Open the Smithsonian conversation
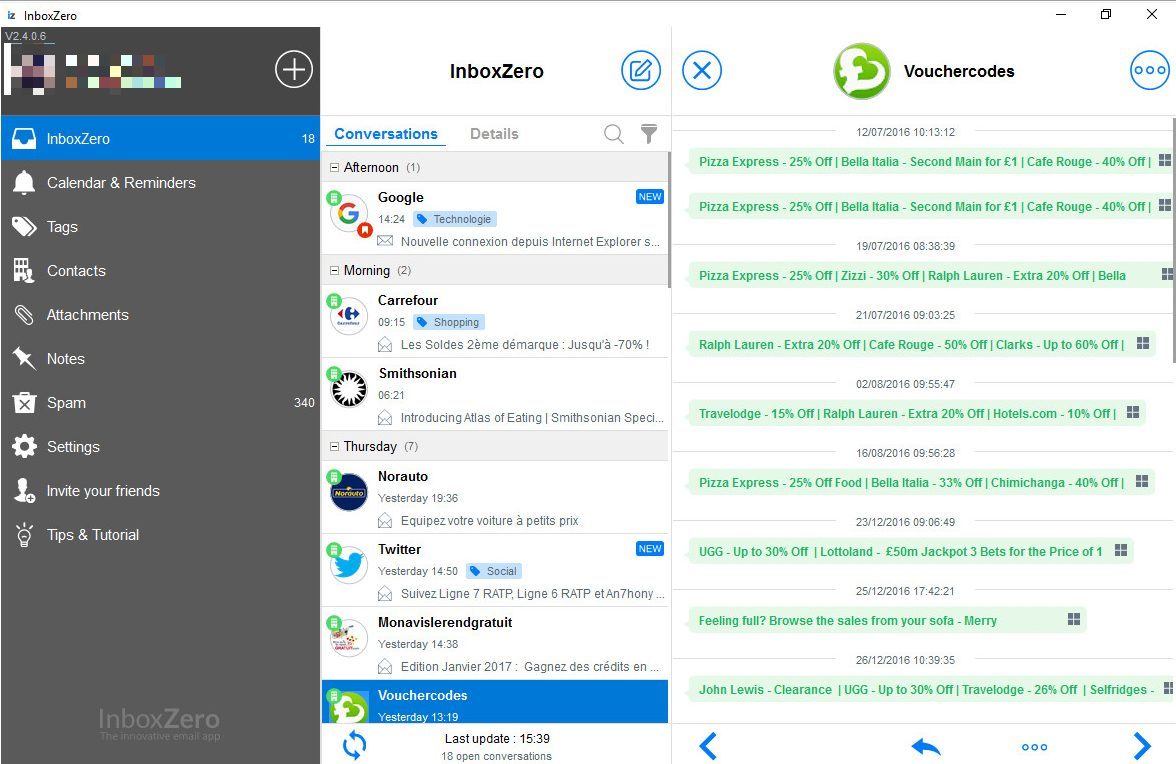This screenshot has width=1176, height=764. click(495, 394)
